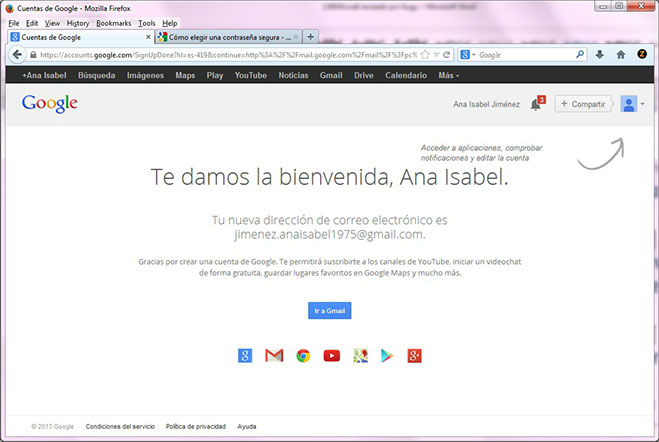This screenshot has height=442, width=659.
Task: Open the Google Maps icon
Action: (360, 355)
